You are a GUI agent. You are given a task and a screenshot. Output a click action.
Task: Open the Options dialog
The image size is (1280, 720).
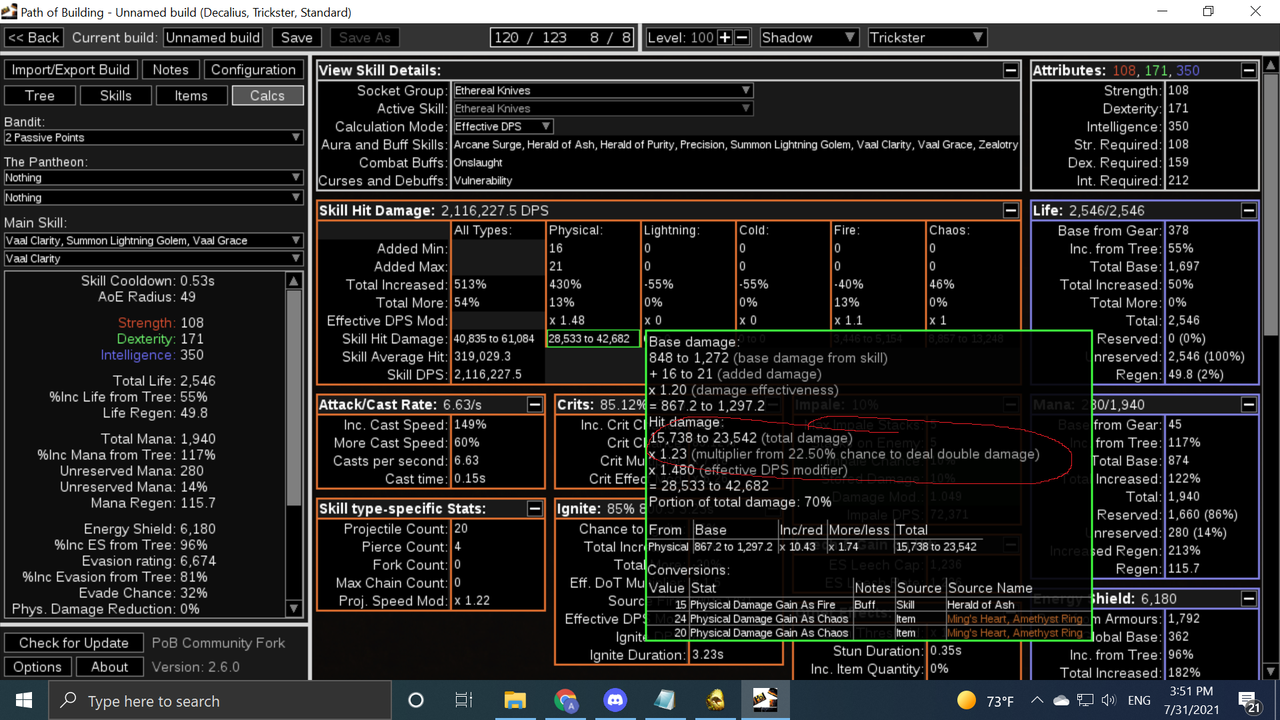pyautogui.click(x=38, y=667)
